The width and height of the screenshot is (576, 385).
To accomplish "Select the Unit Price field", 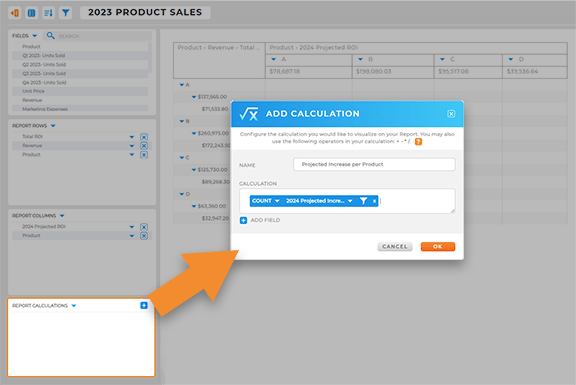I will click(x=80, y=91).
